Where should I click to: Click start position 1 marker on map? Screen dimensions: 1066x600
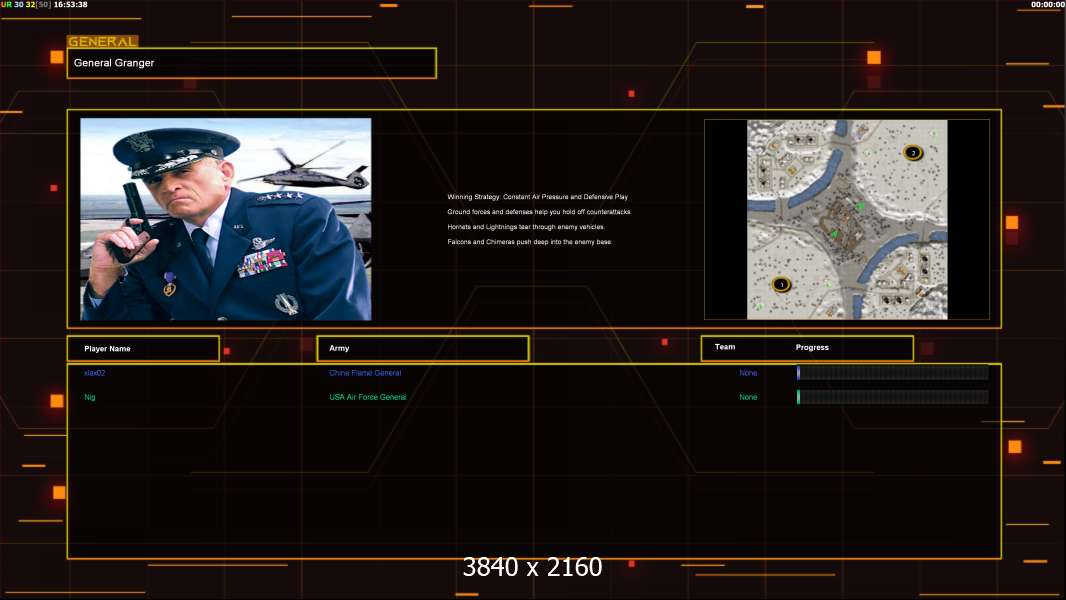[x=782, y=284]
